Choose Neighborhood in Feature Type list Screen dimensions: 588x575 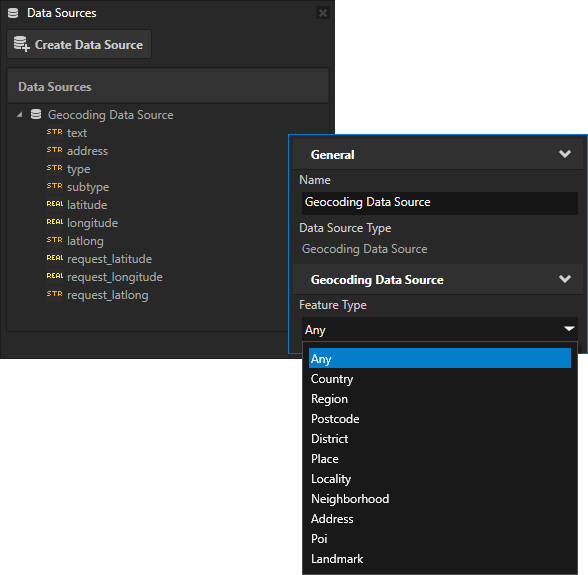(x=440, y=499)
